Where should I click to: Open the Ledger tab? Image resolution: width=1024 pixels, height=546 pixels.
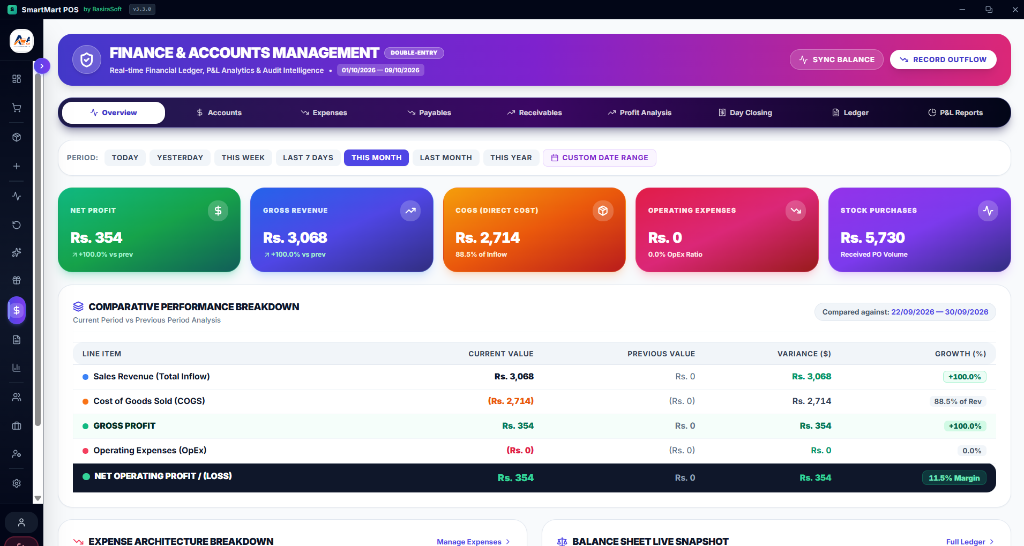pyautogui.click(x=850, y=112)
